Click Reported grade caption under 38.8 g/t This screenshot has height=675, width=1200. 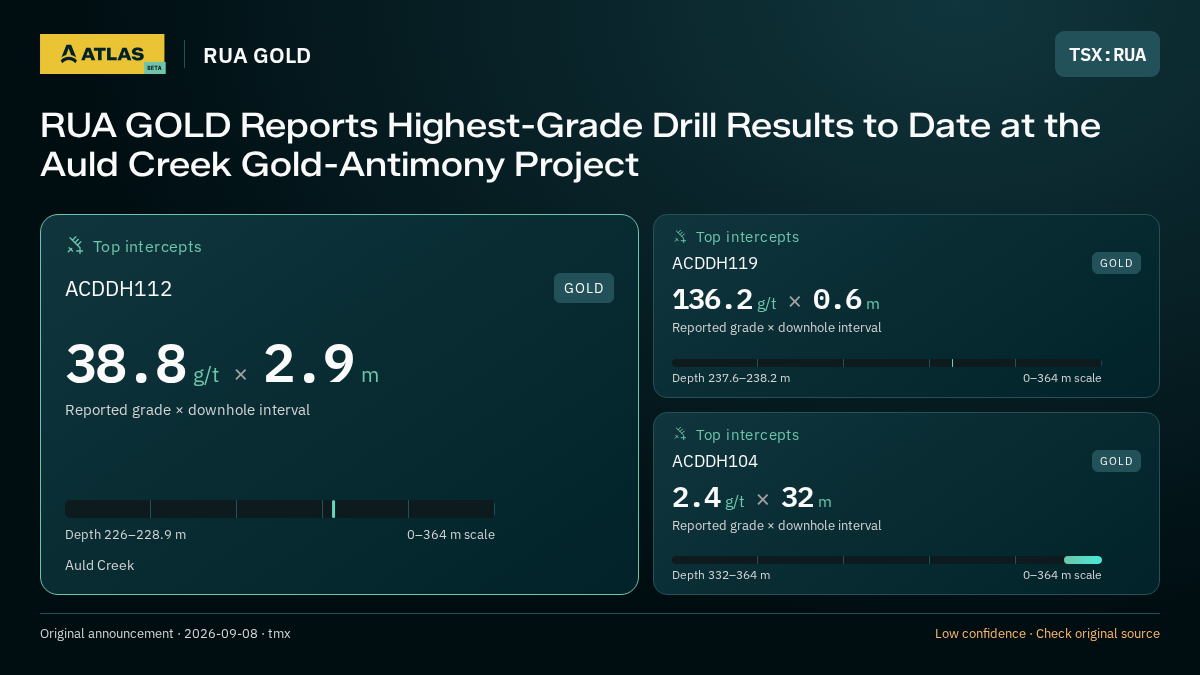coord(187,410)
